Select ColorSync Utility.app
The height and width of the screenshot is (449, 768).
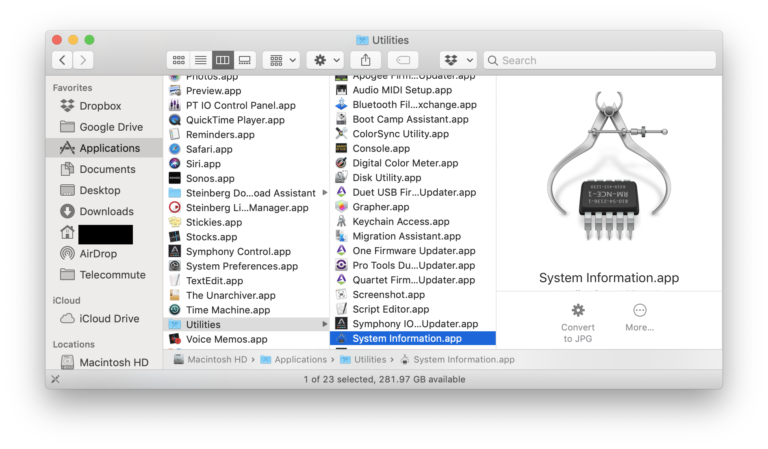click(x=413, y=134)
